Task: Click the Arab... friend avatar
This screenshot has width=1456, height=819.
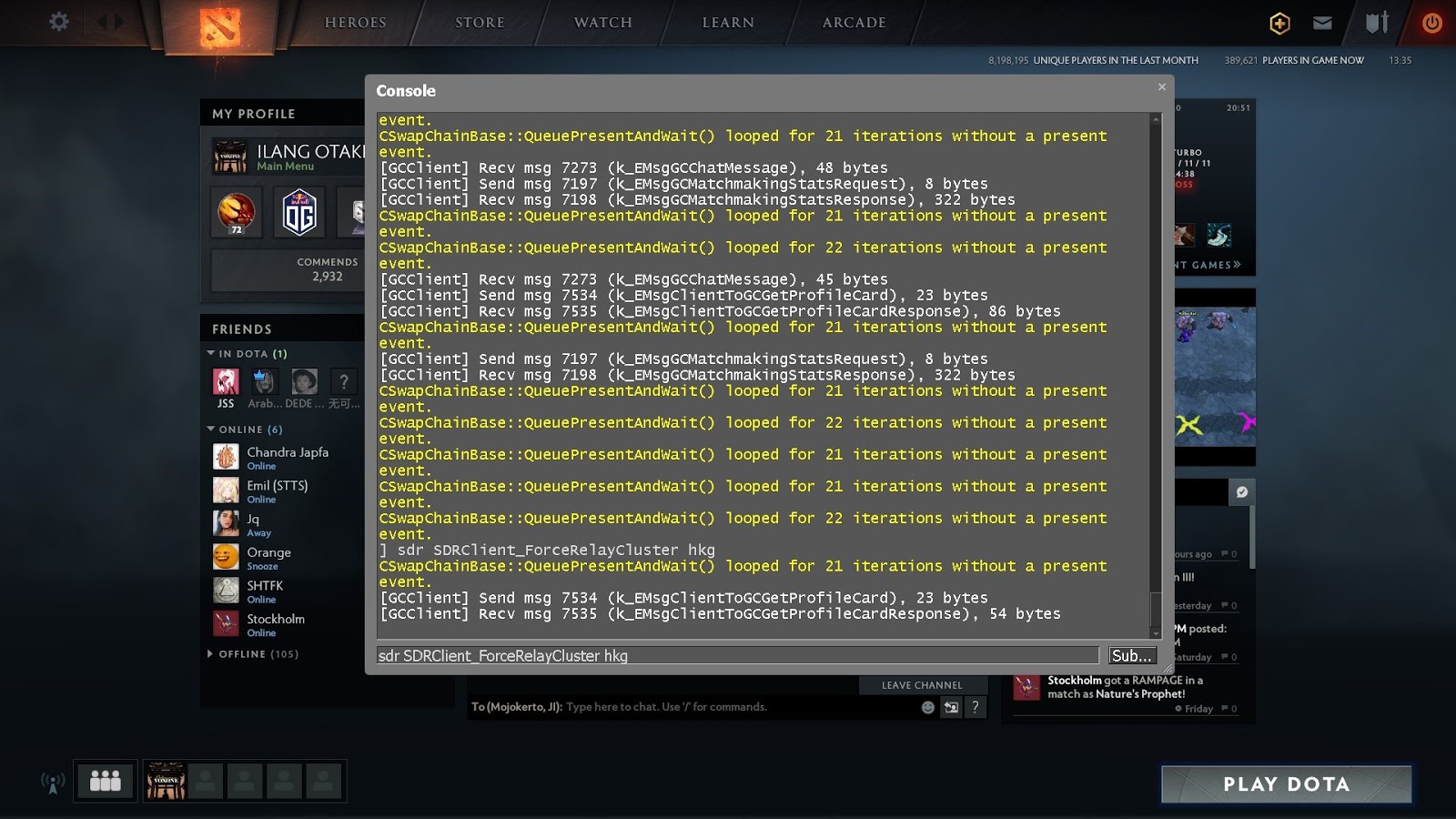Action: pyautogui.click(x=265, y=381)
